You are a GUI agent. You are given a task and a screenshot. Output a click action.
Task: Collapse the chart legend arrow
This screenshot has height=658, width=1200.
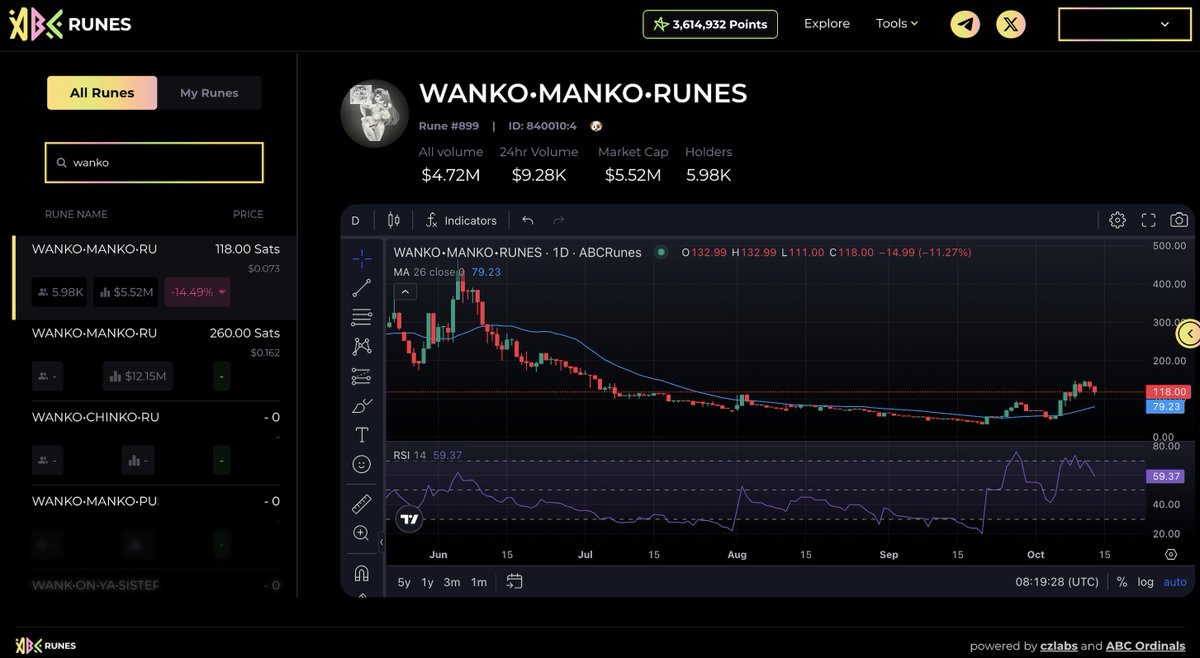(406, 292)
